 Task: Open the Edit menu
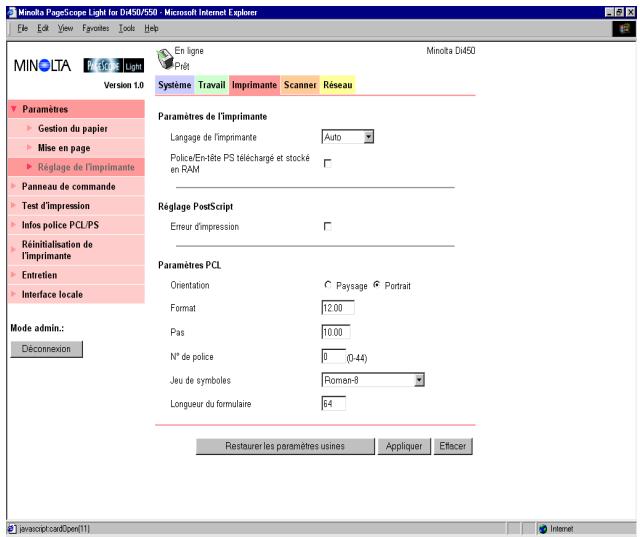point(43,28)
